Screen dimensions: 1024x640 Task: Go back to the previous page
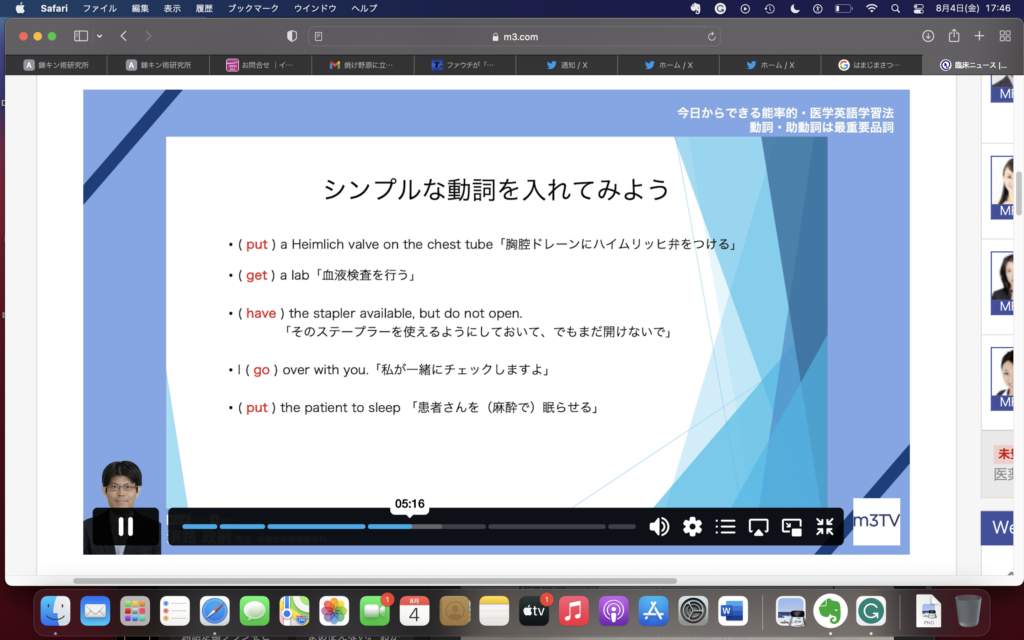tap(124, 36)
